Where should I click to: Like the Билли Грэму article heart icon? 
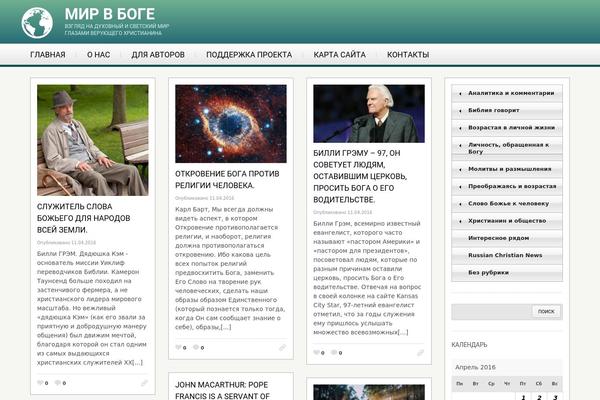tap(316, 353)
